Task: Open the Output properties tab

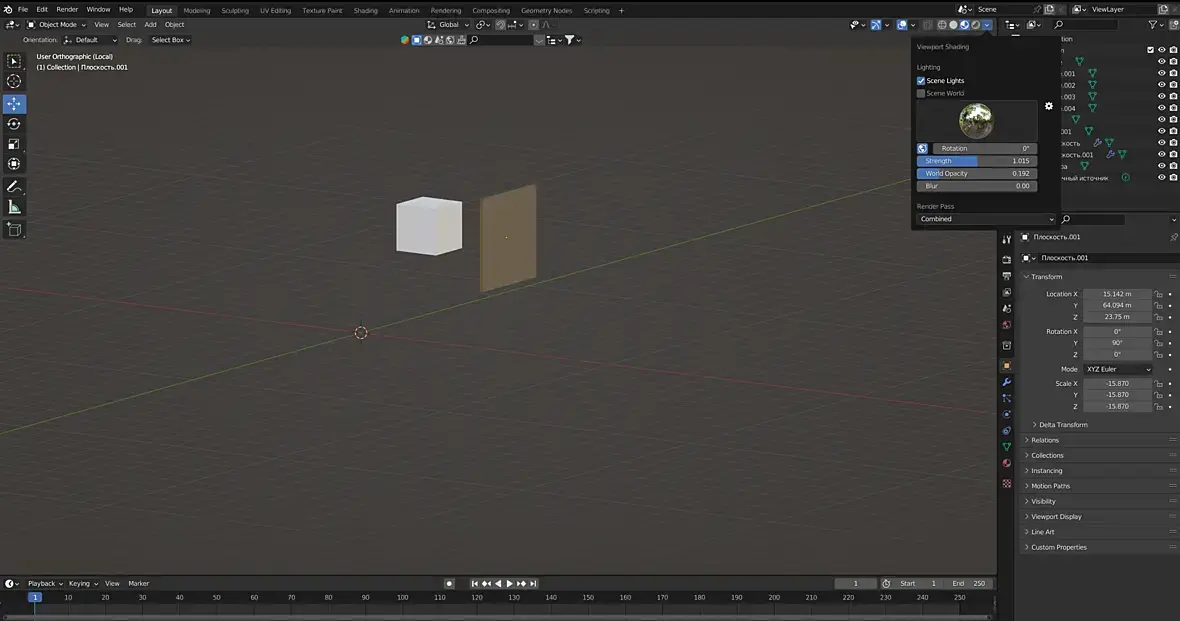Action: [x=1007, y=276]
